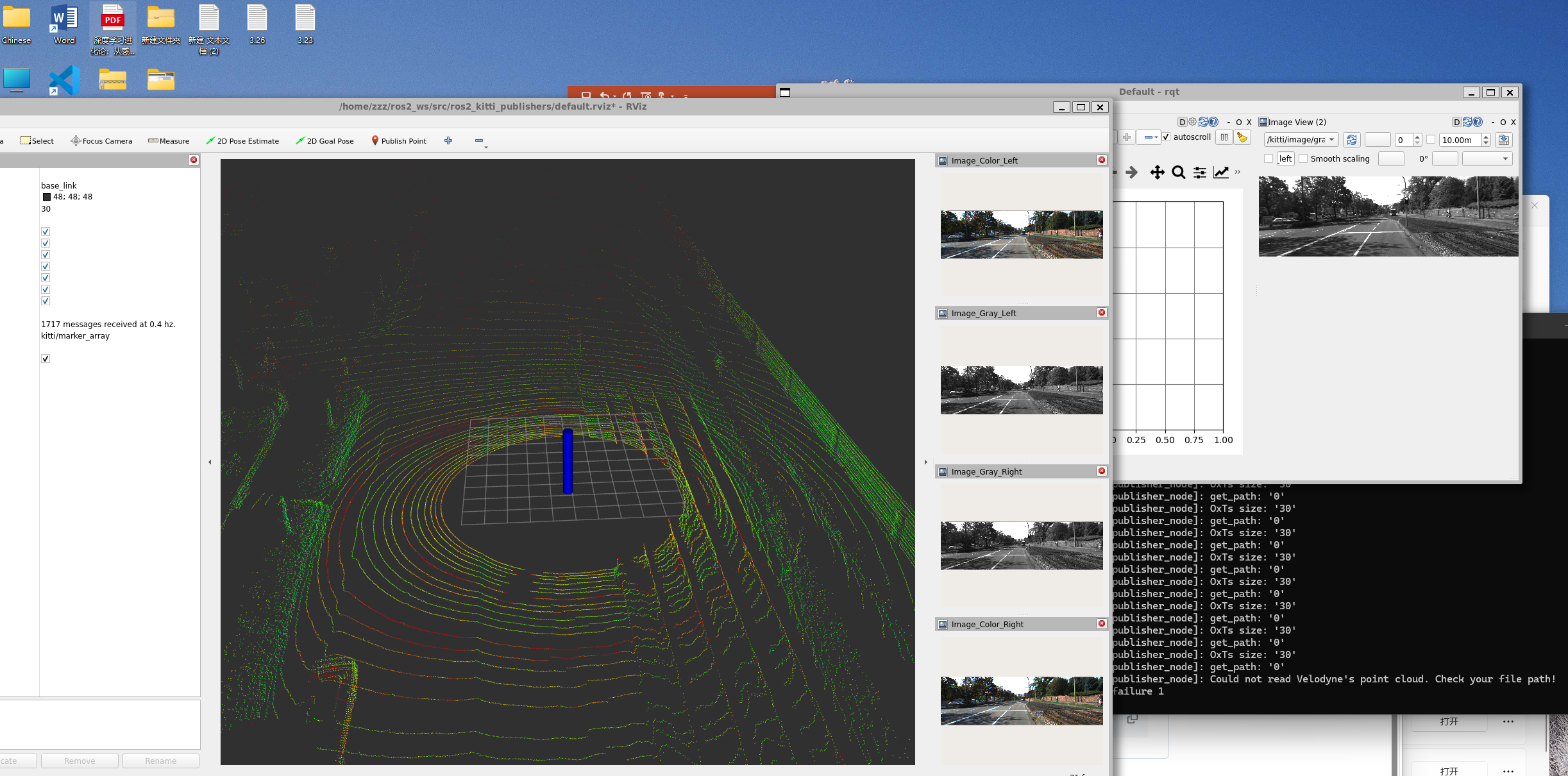Click the dock D icon left of the gear icon
Screen dimensions: 1568x776
[x=1182, y=122]
